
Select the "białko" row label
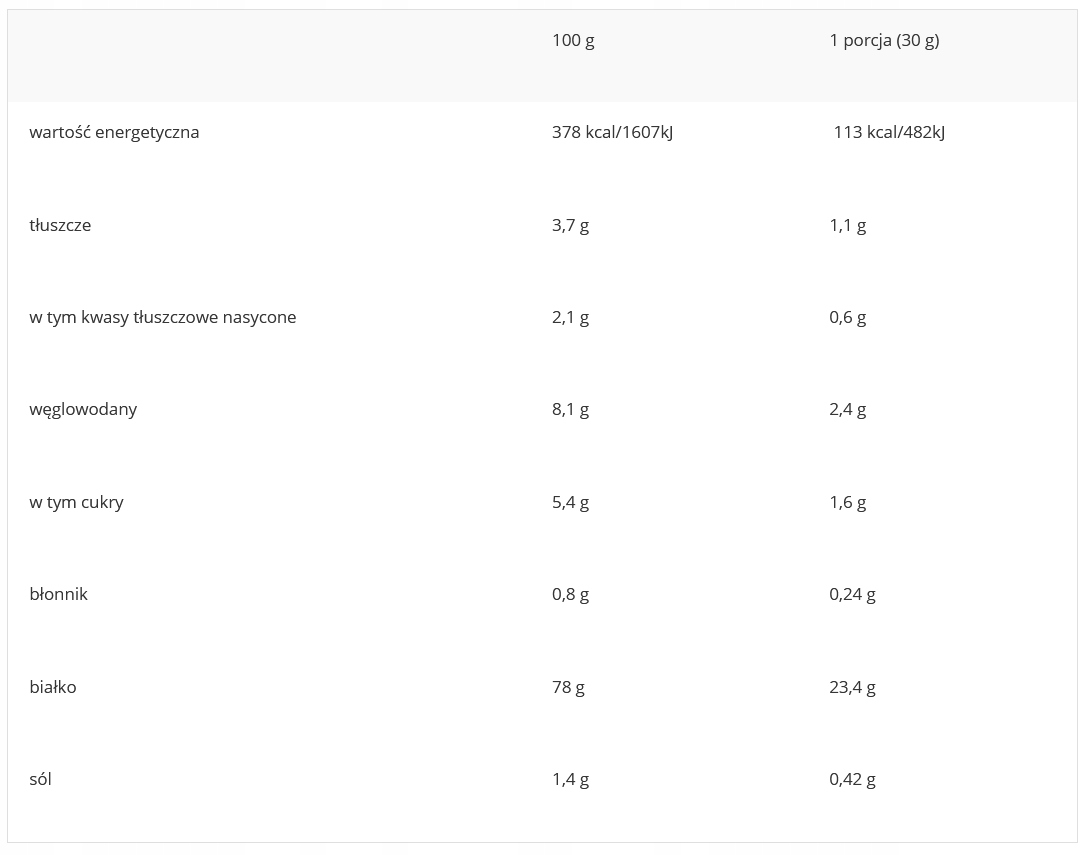(x=53, y=687)
